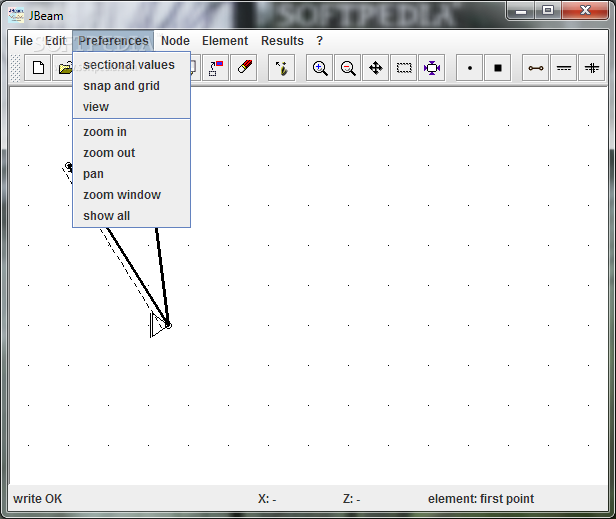
Task: Close the Preferences menu header
Action: pos(113,41)
